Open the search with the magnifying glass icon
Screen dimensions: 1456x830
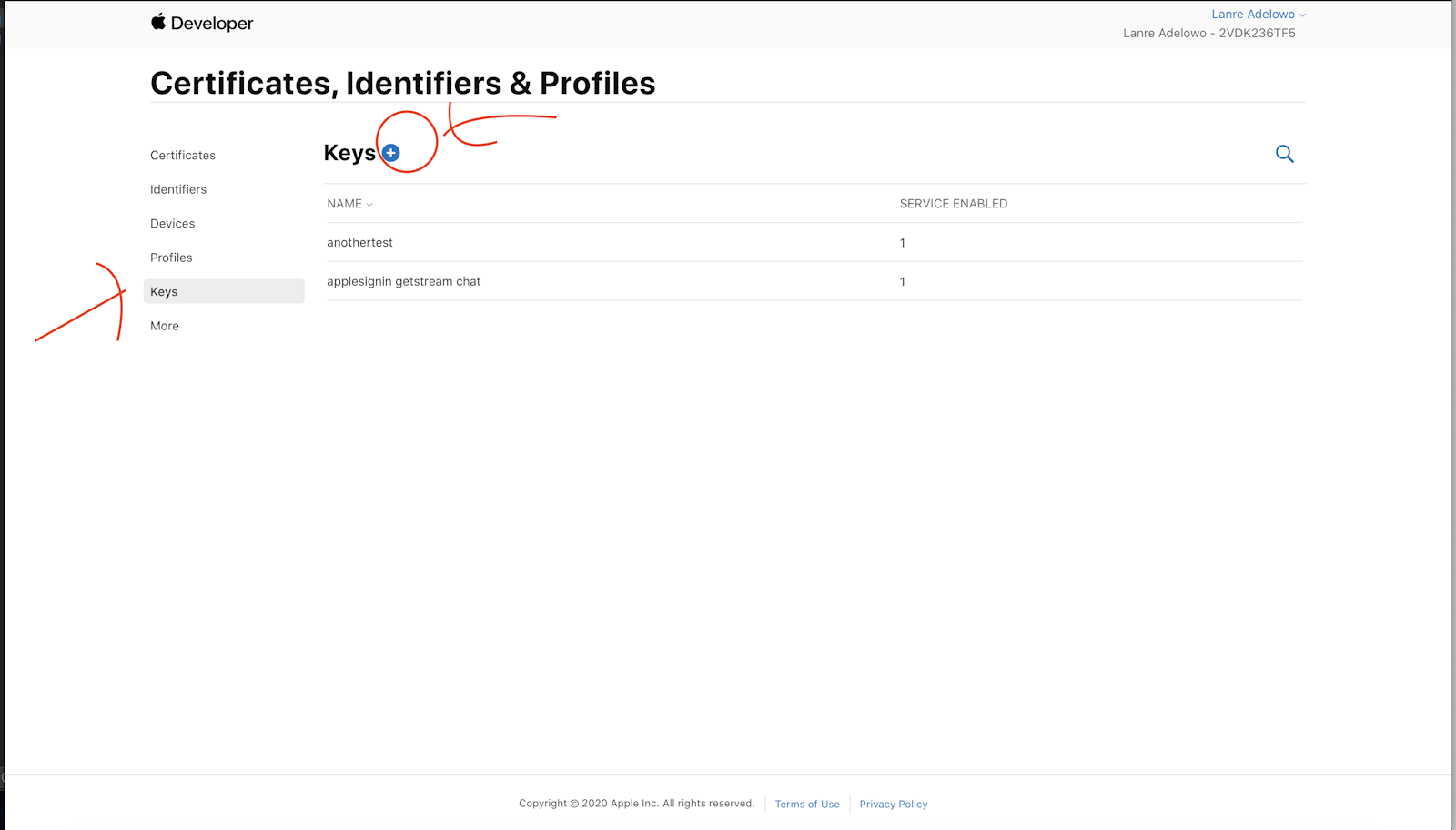1284,154
